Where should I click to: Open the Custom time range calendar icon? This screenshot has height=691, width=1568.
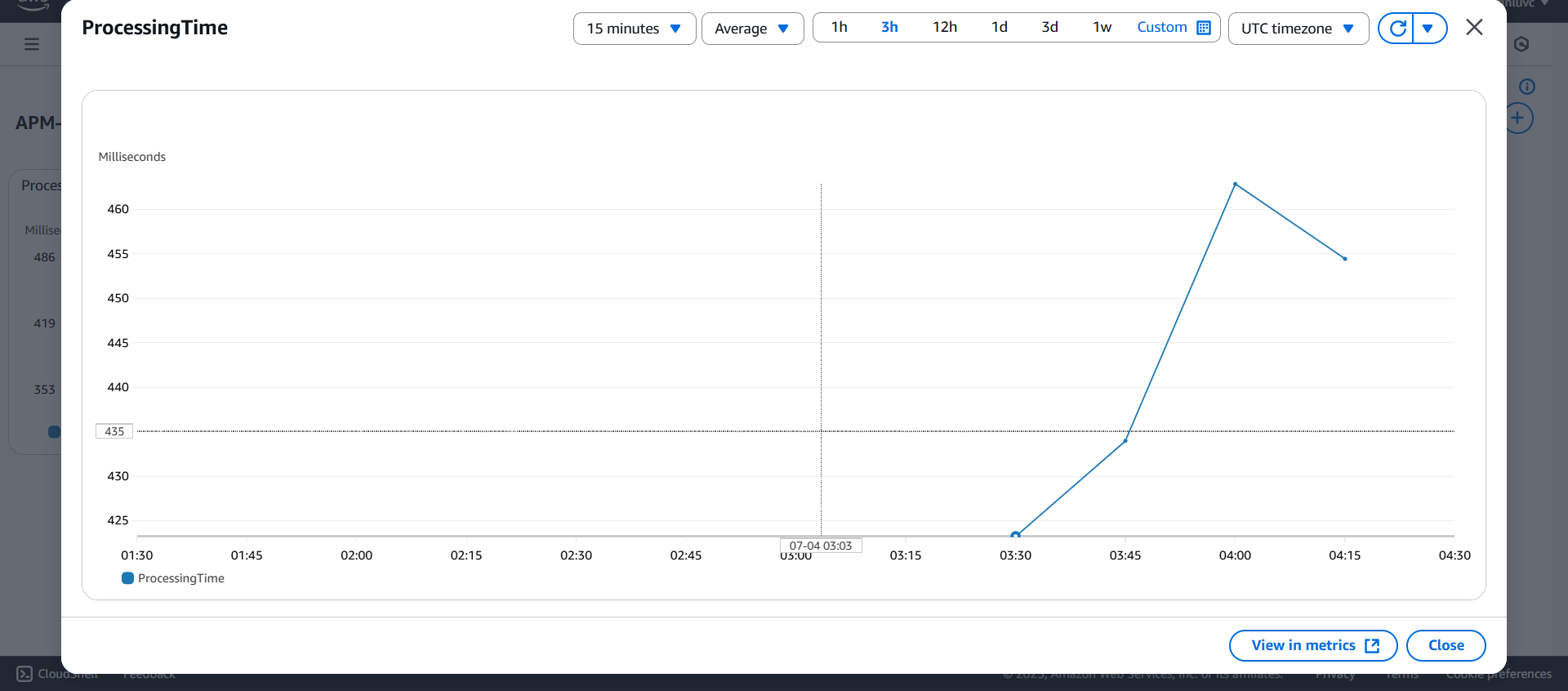(1204, 28)
